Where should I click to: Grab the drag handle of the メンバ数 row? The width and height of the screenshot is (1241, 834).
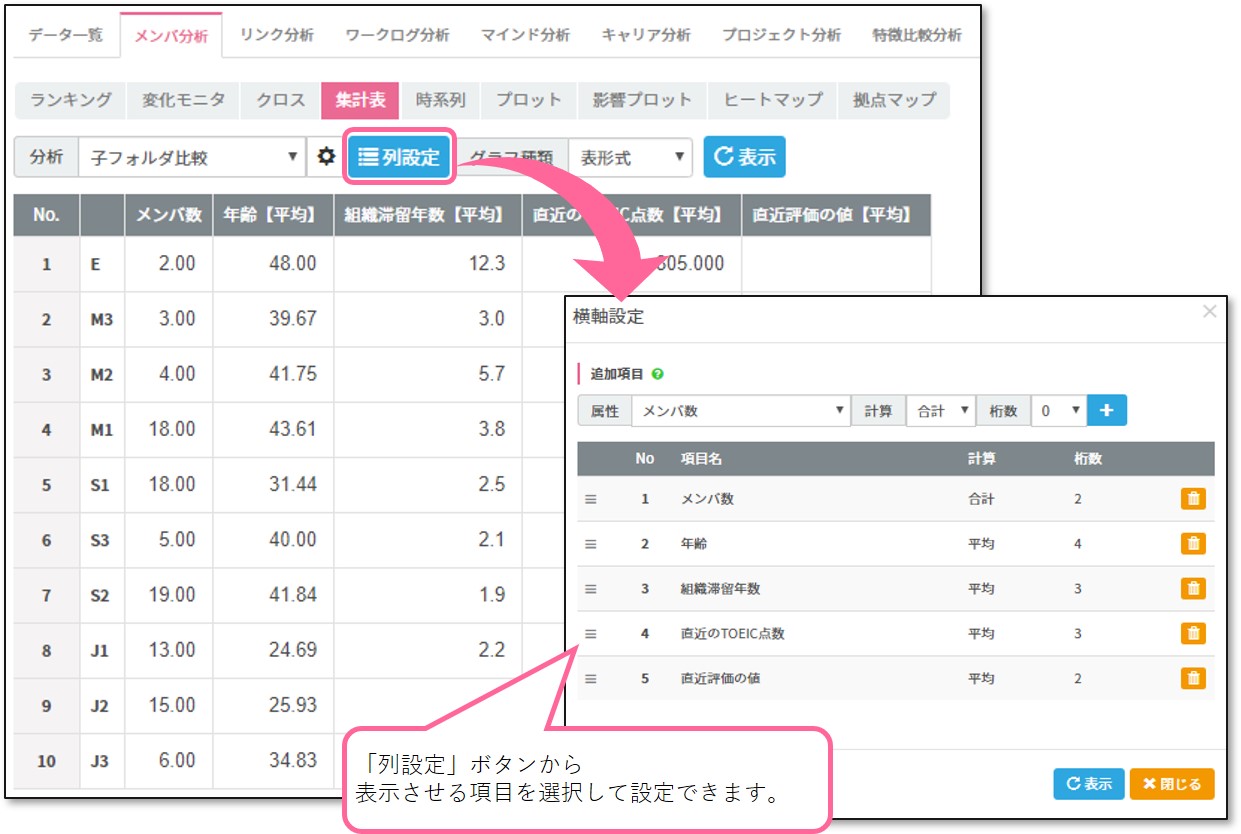coord(590,499)
